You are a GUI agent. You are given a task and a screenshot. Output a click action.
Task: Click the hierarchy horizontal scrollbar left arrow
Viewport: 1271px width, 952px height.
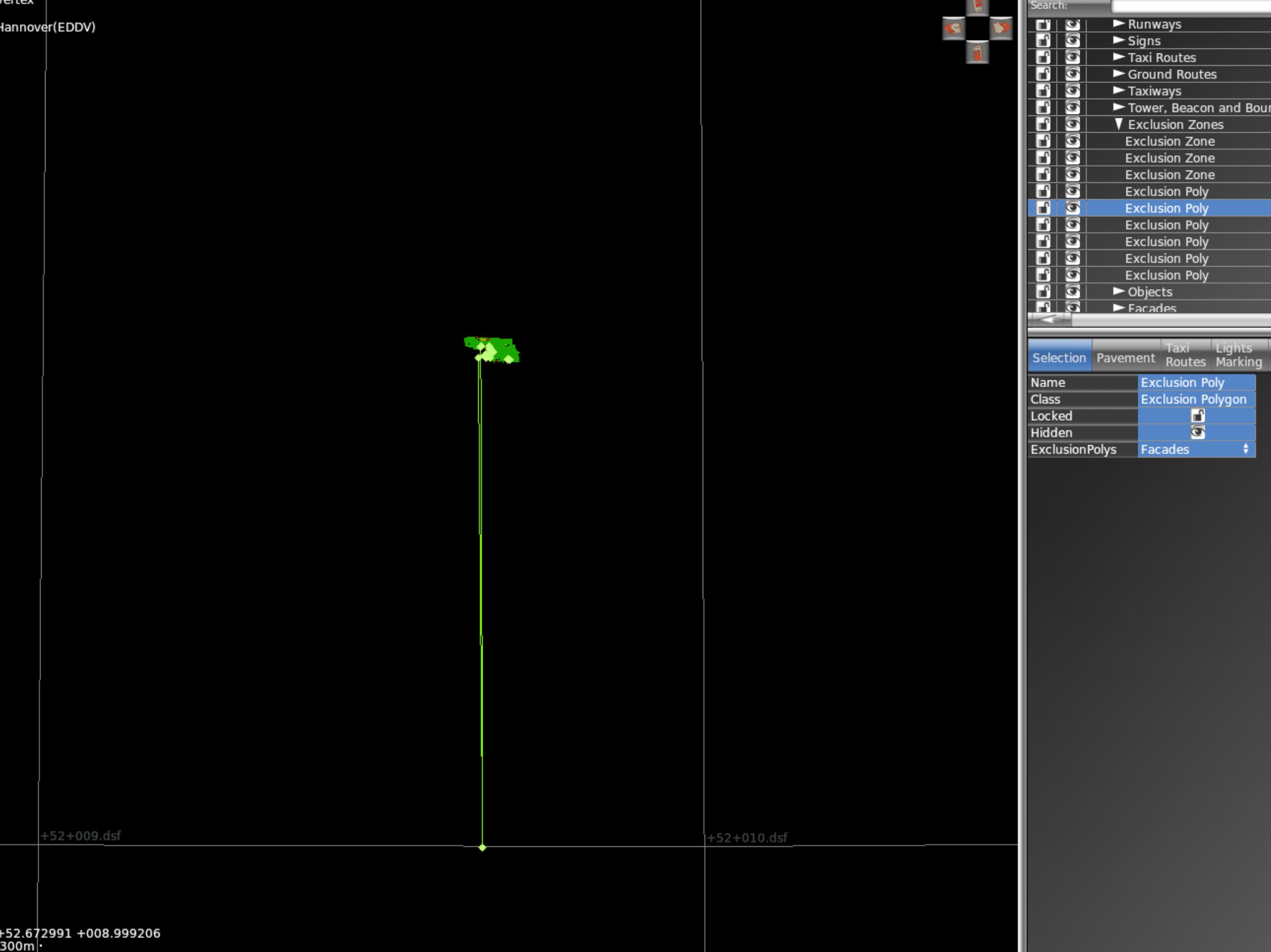click(x=1049, y=320)
